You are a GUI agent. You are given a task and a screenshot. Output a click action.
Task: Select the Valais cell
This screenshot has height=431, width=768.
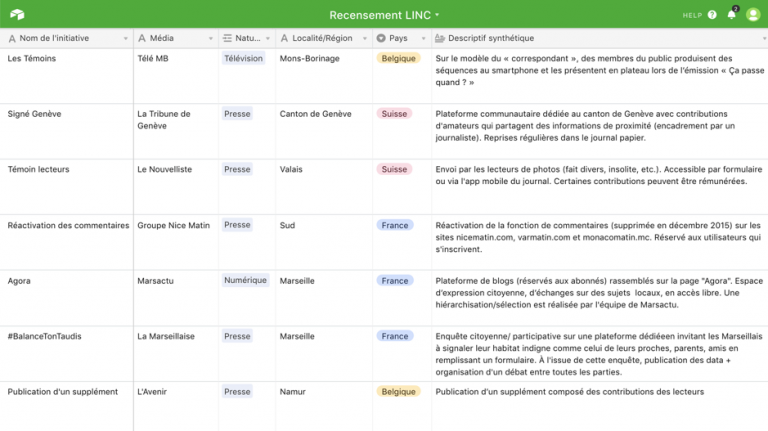[324, 187]
